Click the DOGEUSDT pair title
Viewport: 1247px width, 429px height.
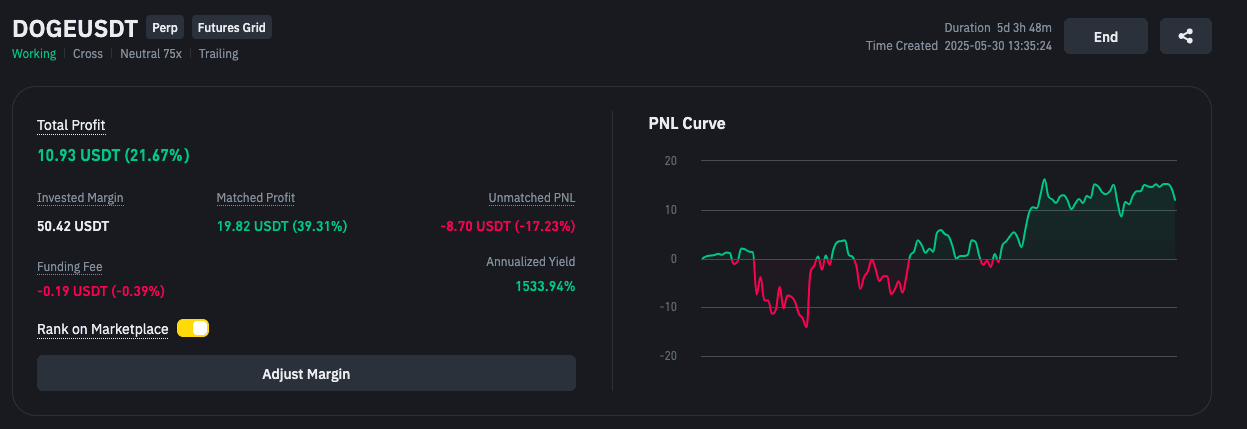tap(75, 28)
